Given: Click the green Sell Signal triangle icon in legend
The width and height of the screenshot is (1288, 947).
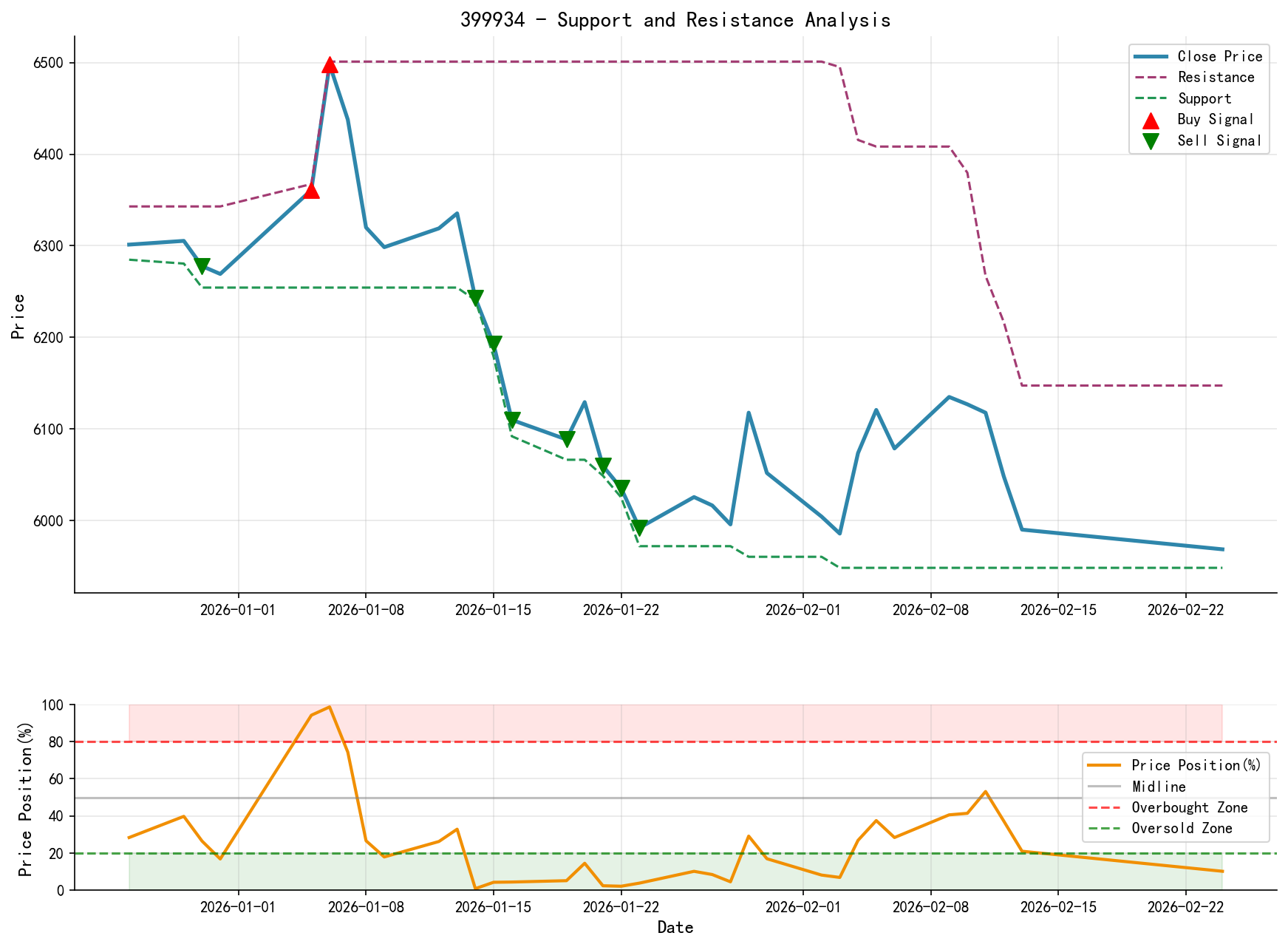Looking at the screenshot, I should 1152,140.
